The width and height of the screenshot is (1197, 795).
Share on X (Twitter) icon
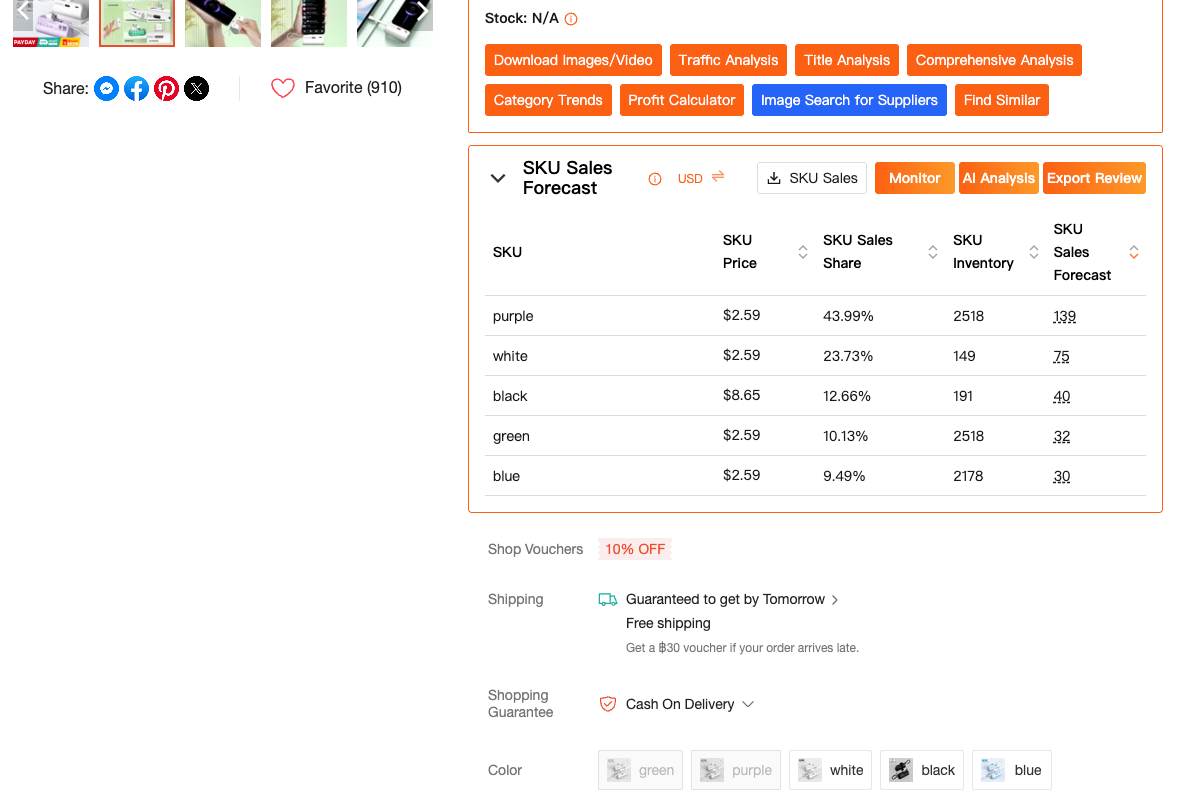coord(197,89)
